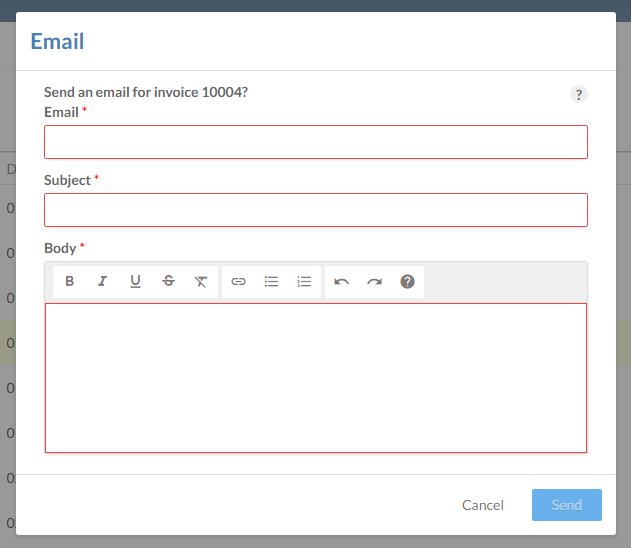Click the question mark help badge
The height and width of the screenshot is (548, 631).
pos(579,94)
